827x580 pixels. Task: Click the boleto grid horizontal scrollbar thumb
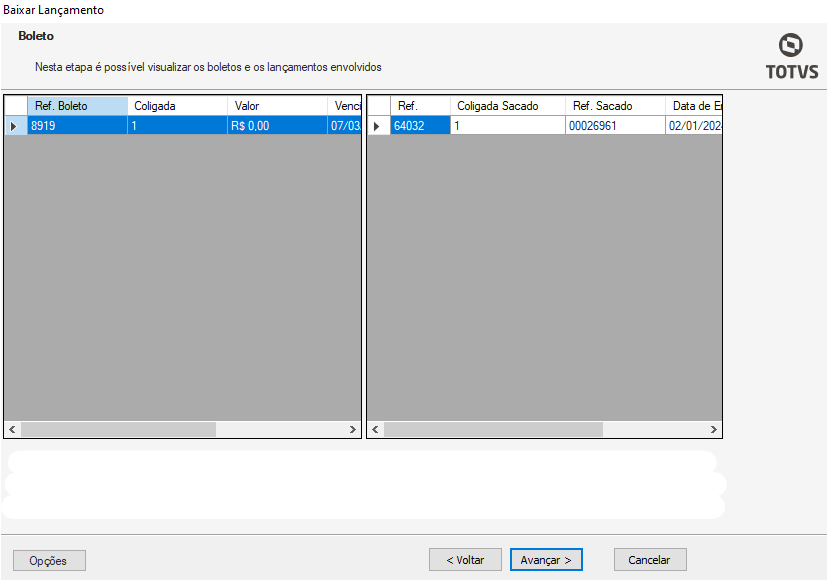point(118,429)
